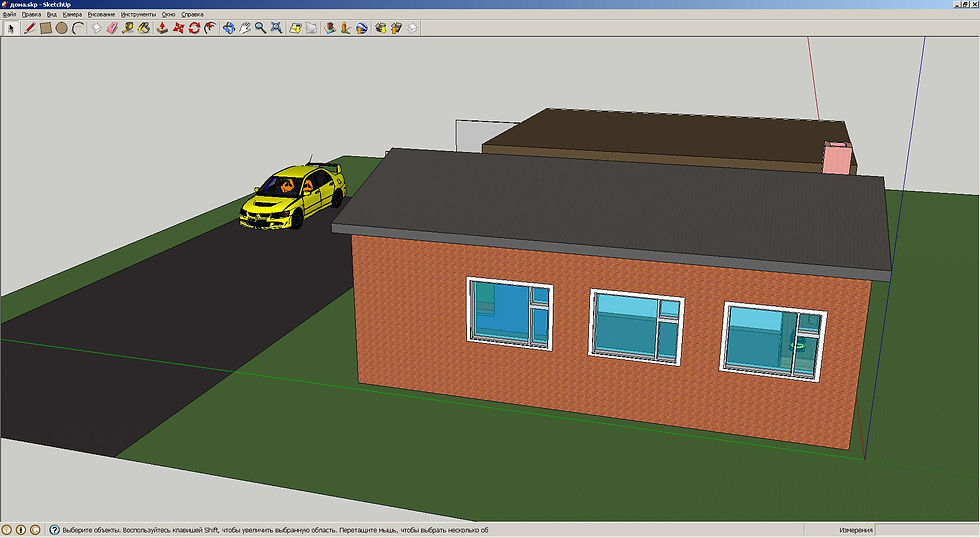980x538 pixels.
Task: Click the Add Location icon
Action: click(330, 28)
